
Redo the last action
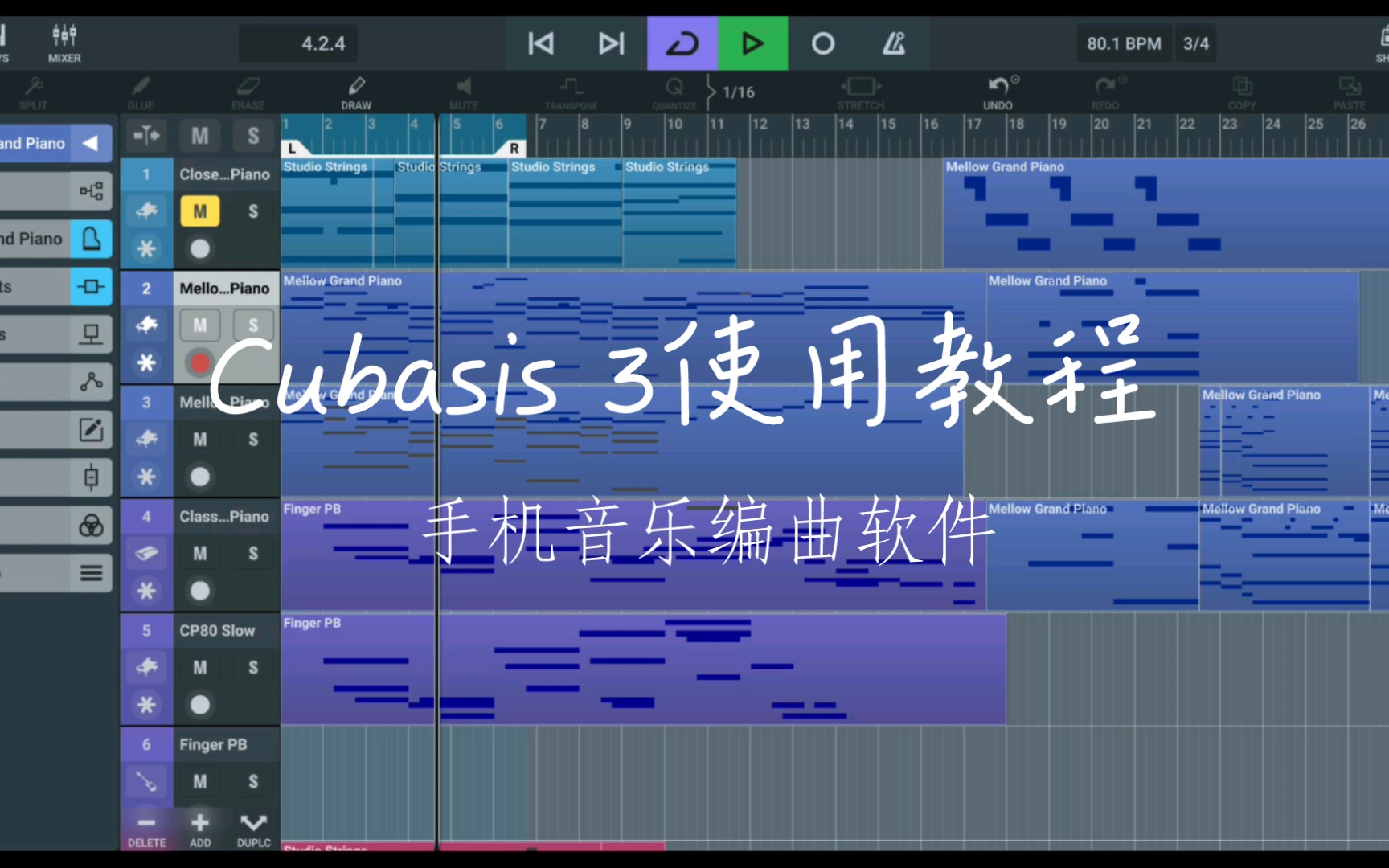(1106, 92)
